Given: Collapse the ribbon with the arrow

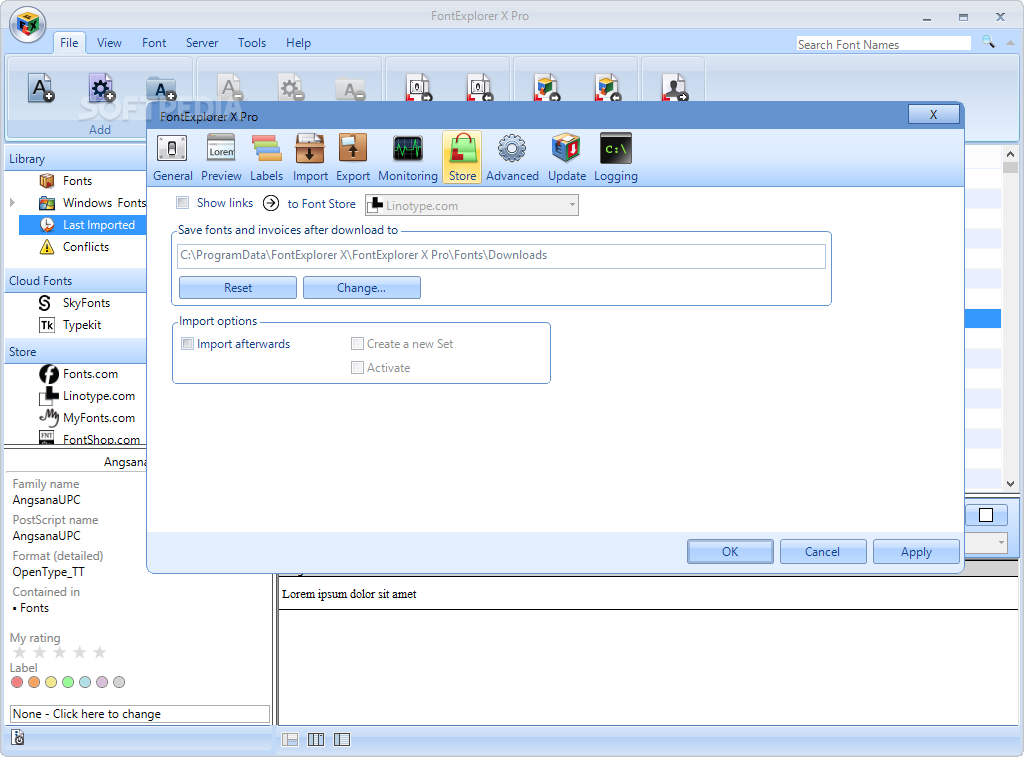Looking at the screenshot, I should pyautogui.click(x=1011, y=42).
